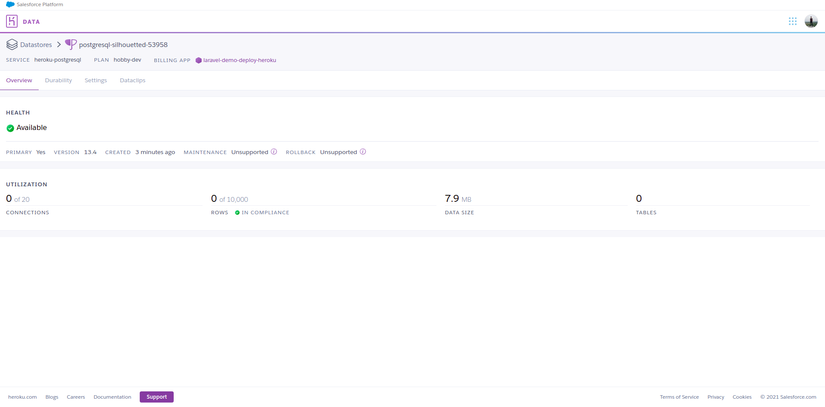Open the user avatar menu
Image resolution: width=825 pixels, height=407 pixels.
tap(811, 21)
